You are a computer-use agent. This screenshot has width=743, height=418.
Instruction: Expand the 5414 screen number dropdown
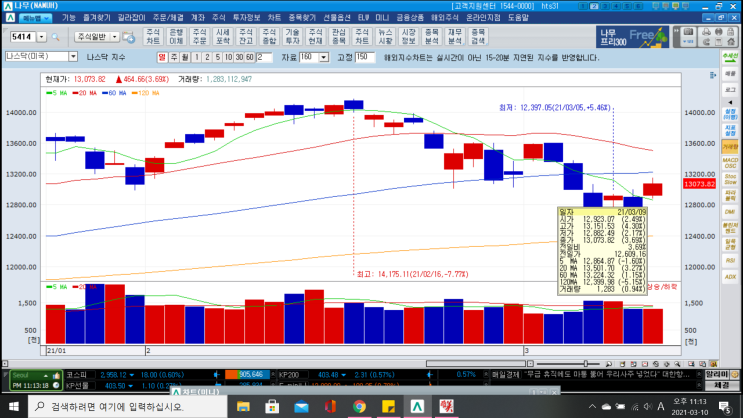[x=42, y=37]
